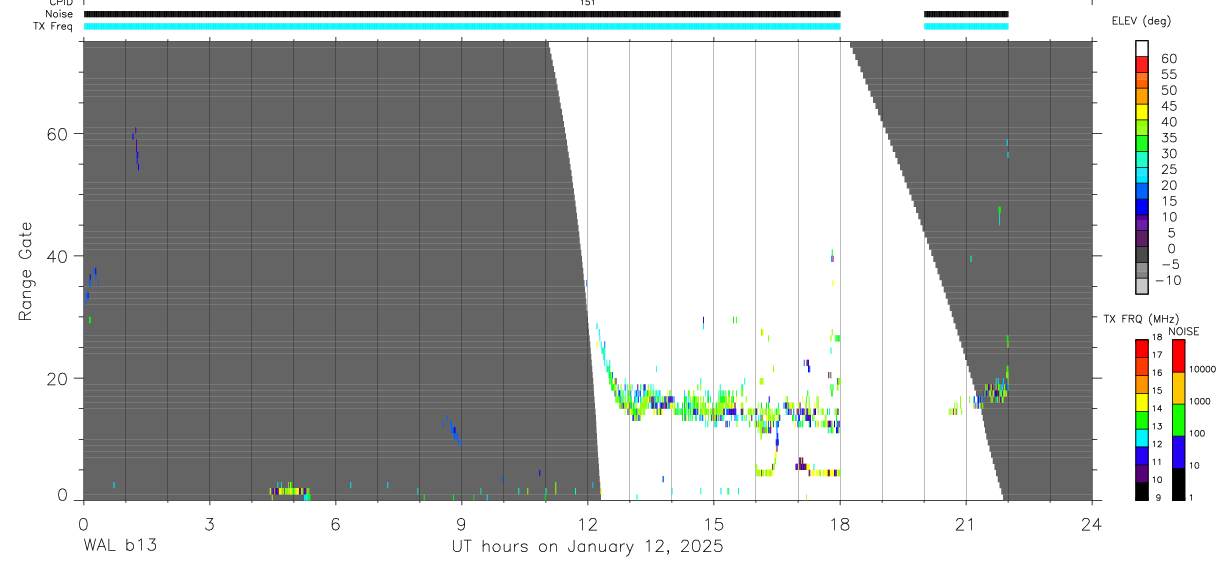Screen dimensions: 1228x567
Task: Click the "WAL b13" radar beam label
Action: pyautogui.click(x=119, y=547)
